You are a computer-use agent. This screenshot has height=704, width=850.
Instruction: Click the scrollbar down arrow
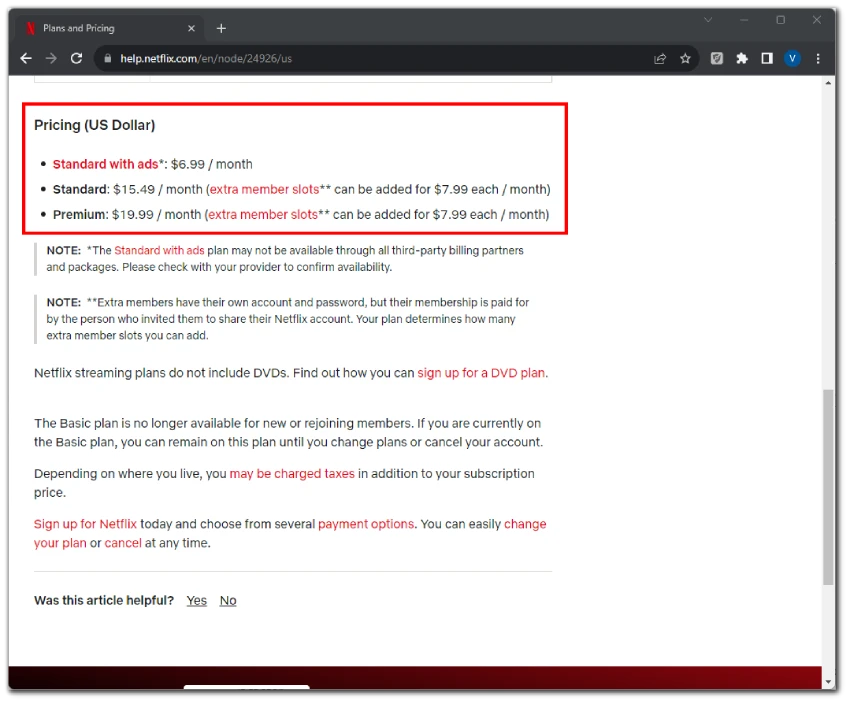(828, 682)
